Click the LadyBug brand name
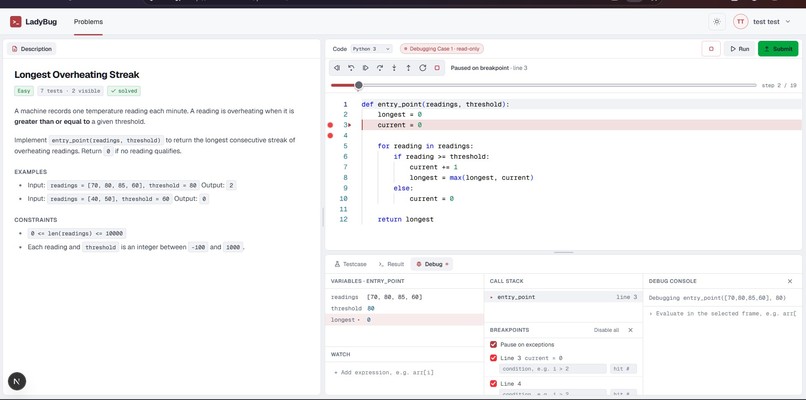This screenshot has width=806, height=400. tap(41, 22)
